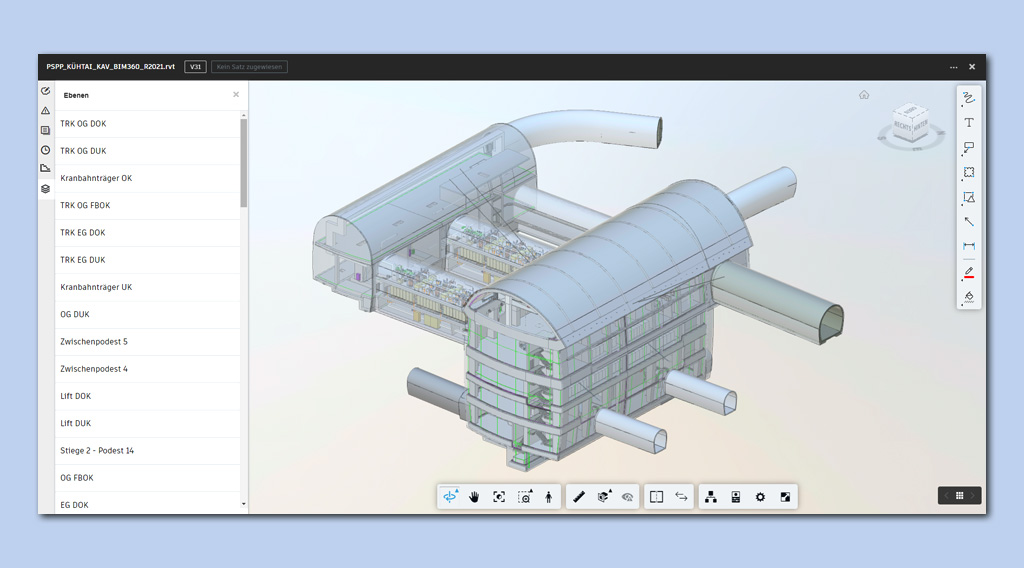Open the 'Kein Satz zugewiesen' dropdown
The image size is (1024, 568).
tap(249, 67)
